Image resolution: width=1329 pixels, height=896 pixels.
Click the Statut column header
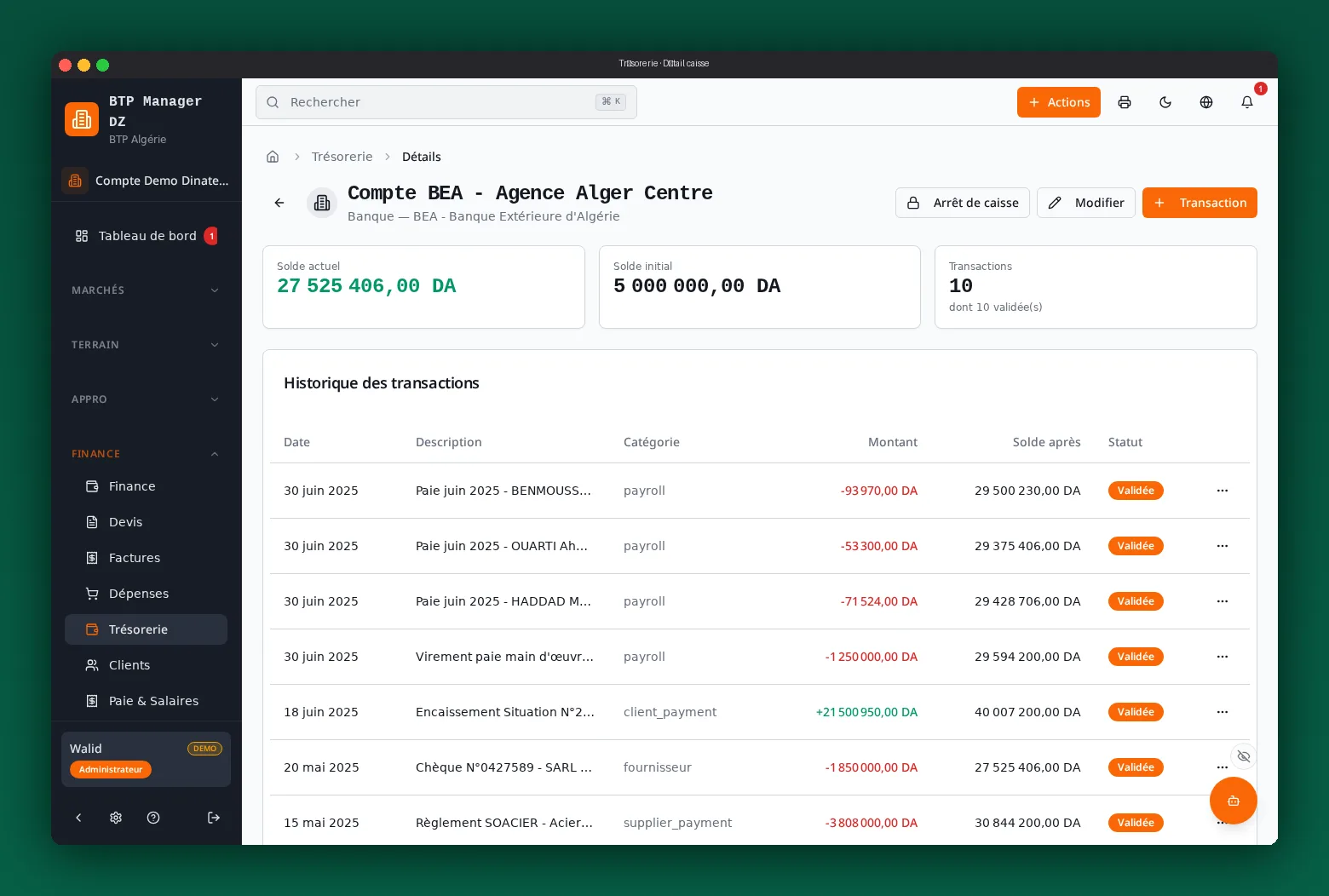[x=1125, y=442]
